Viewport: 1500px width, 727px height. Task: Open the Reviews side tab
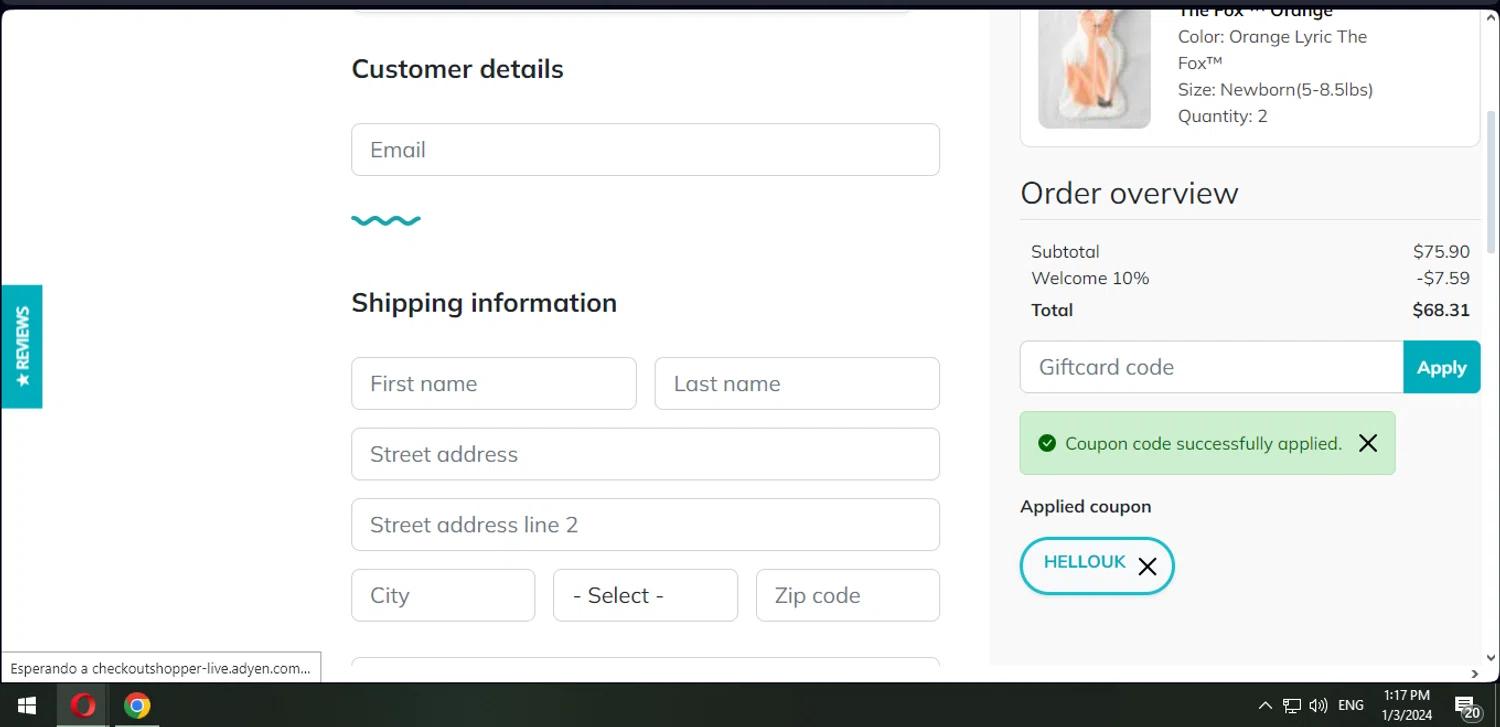pos(22,346)
